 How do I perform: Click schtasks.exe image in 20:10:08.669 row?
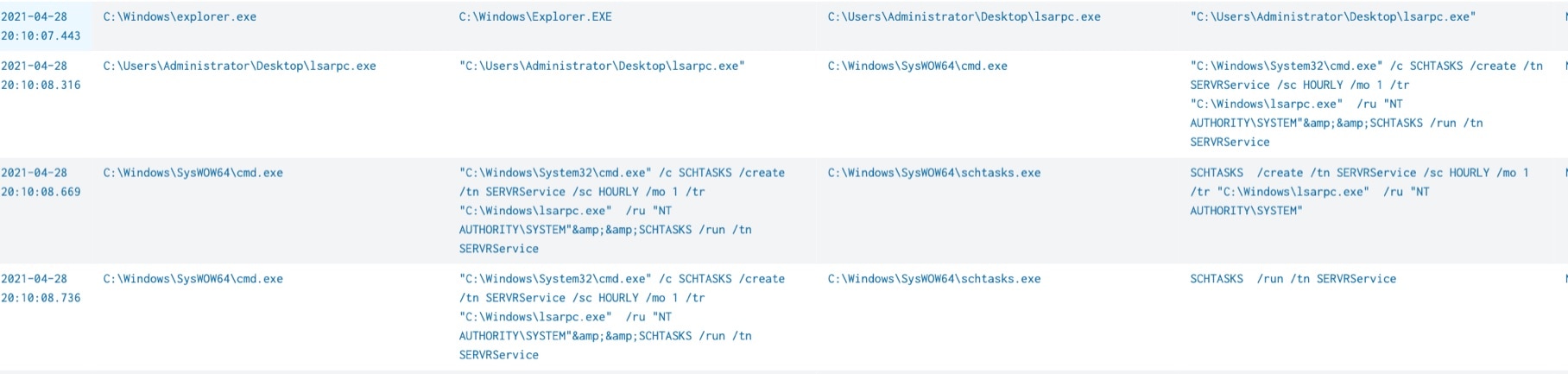click(x=933, y=173)
